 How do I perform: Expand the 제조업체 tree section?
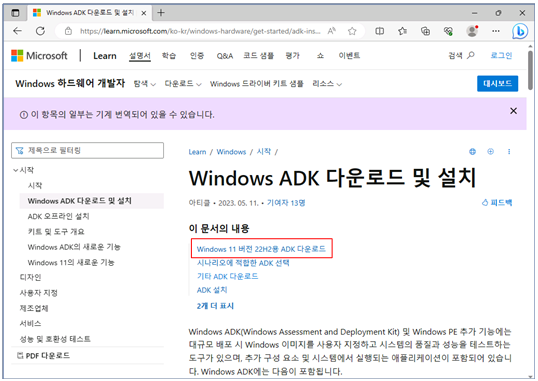(34, 308)
